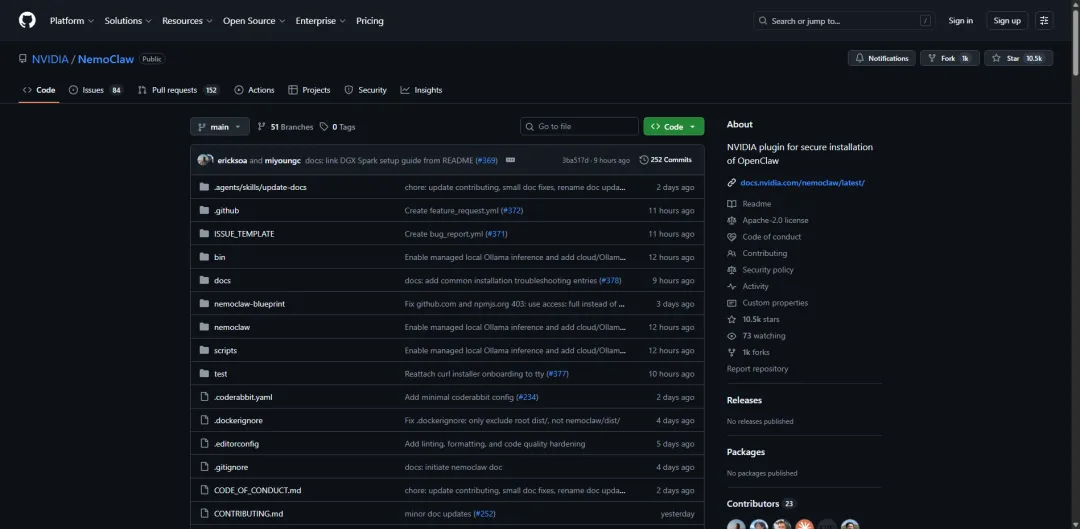Click the file icon for .coderabbit.yaml
Screen dimensions: 1080x529
[x=204, y=397]
